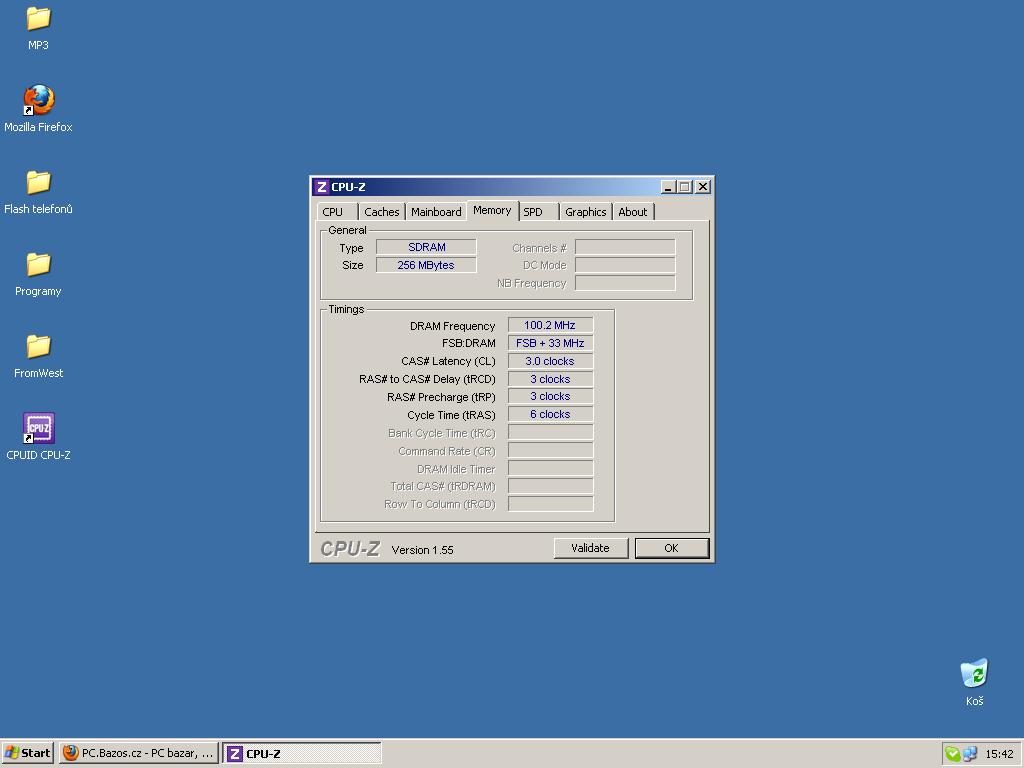Image resolution: width=1024 pixels, height=768 pixels.
Task: Click the OK button in CPU-Z
Action: (x=671, y=548)
